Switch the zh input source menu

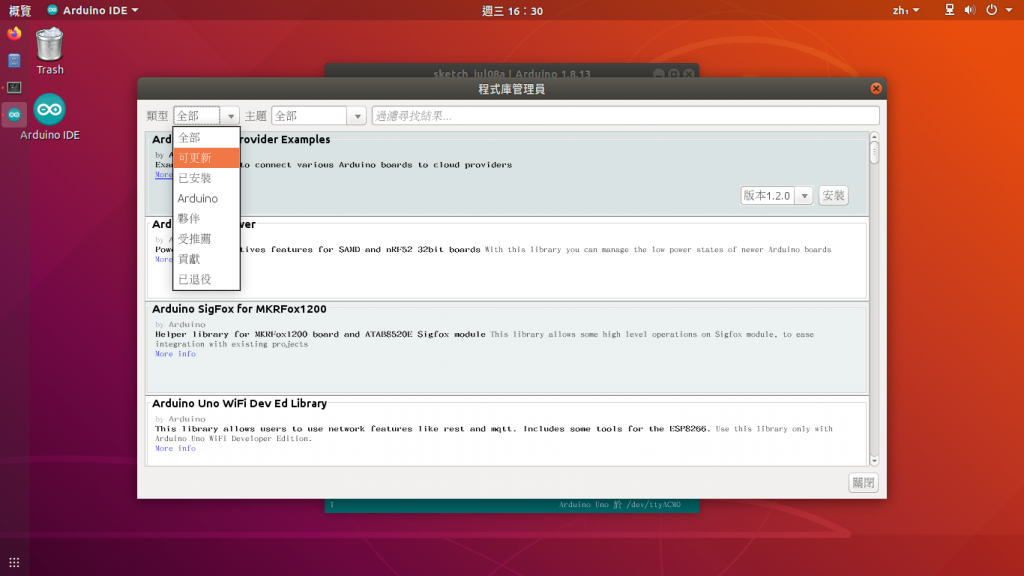click(x=906, y=10)
